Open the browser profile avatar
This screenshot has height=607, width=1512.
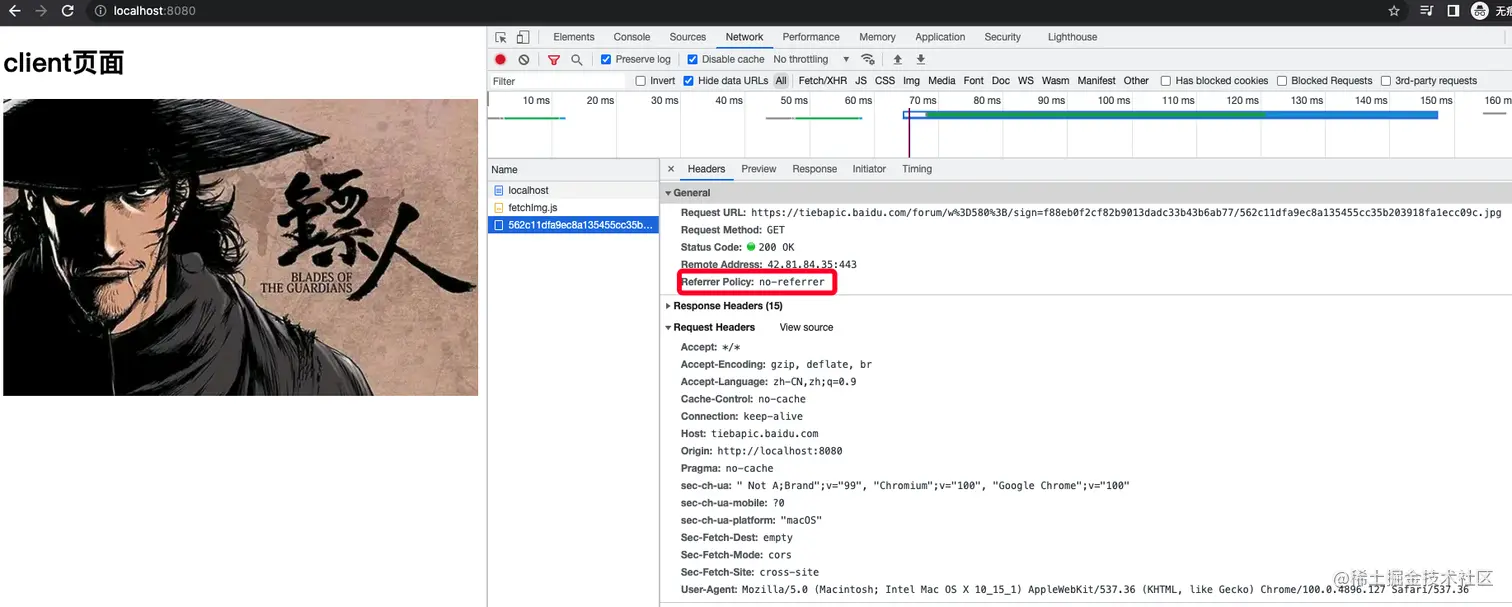pyautogui.click(x=1480, y=11)
